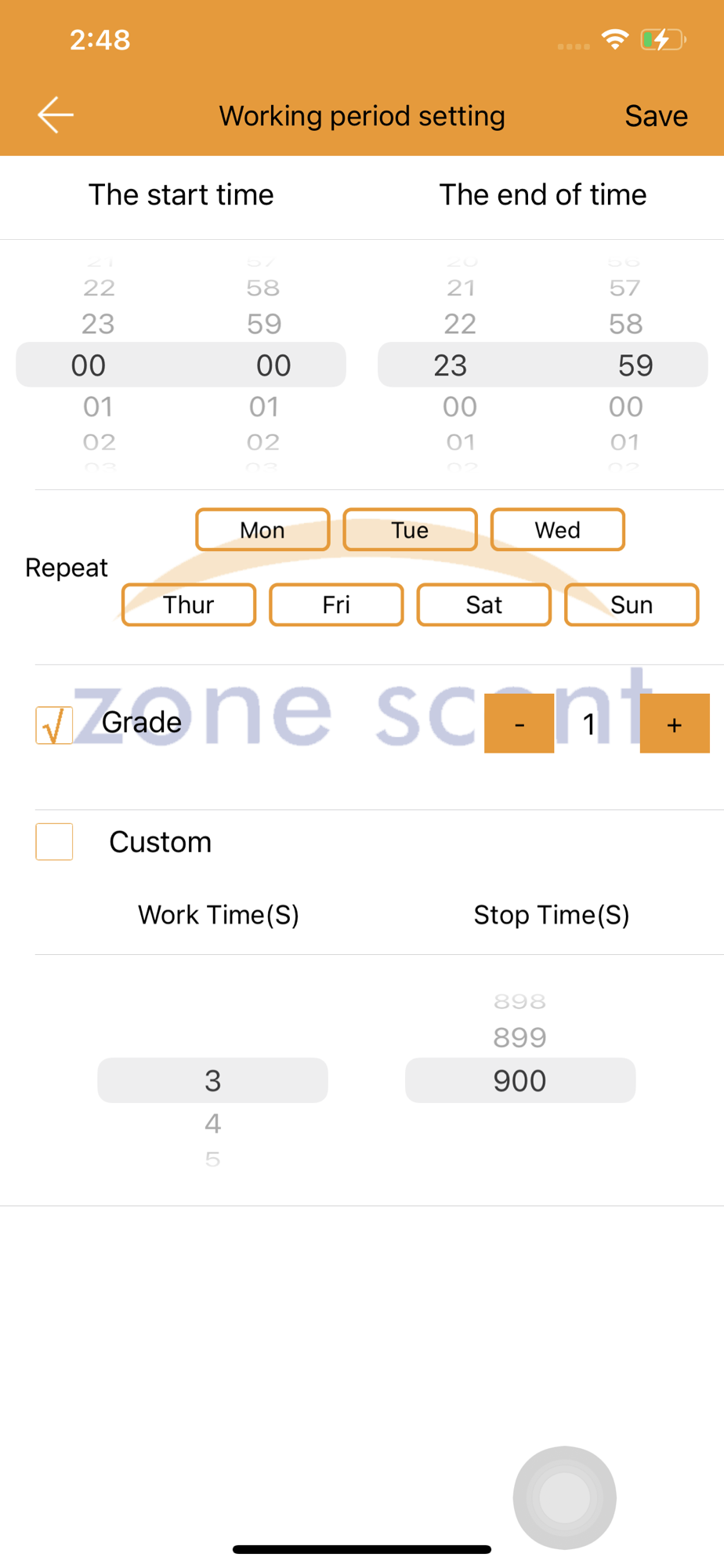Toggle the Tue repeat day

410,530
